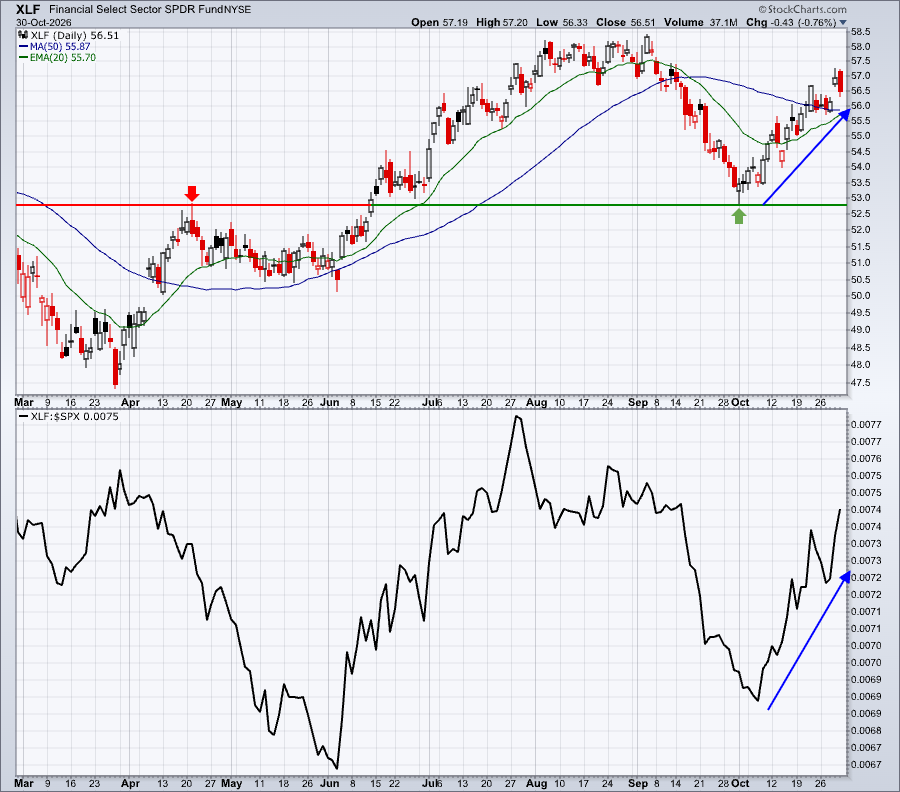Click the Sep label on ratio panel axis
Image resolution: width=900 pixels, height=792 pixels.
pos(638,783)
